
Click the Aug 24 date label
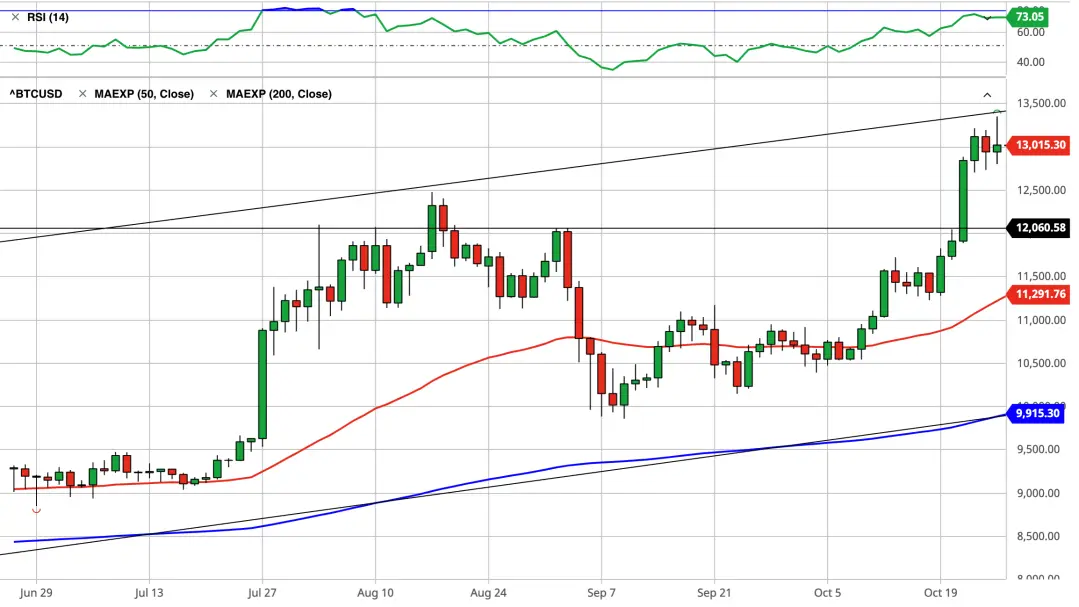(x=488, y=593)
